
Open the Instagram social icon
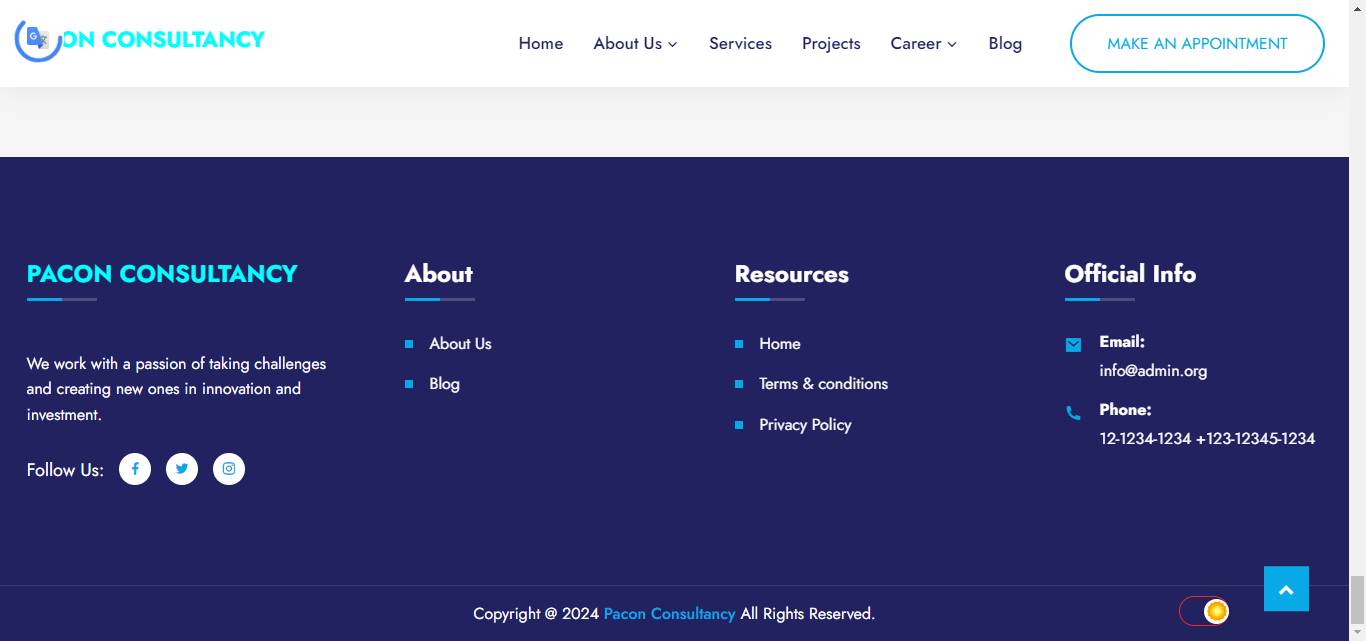[229, 469]
